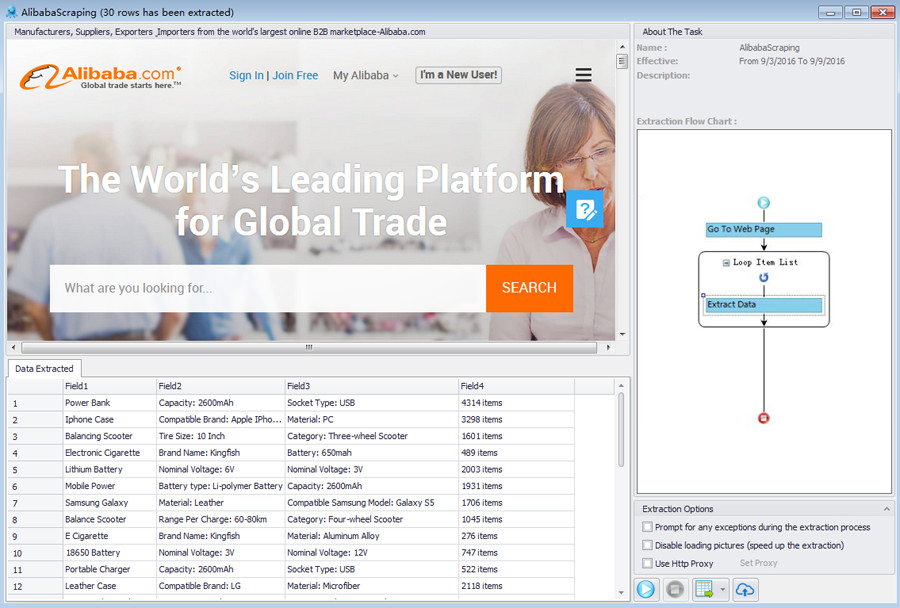Click the Alibaba search input field

click(x=267, y=288)
